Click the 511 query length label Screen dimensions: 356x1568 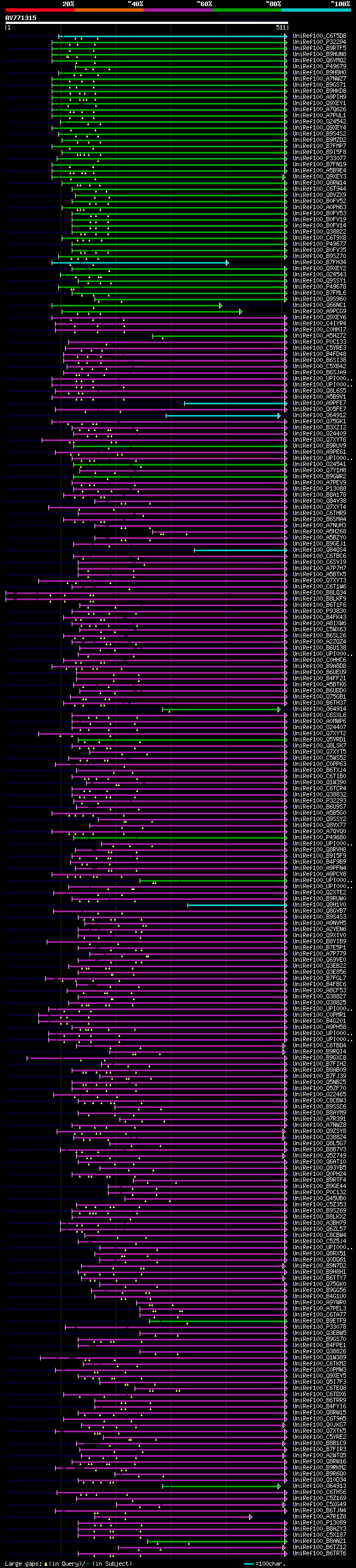(280, 27)
